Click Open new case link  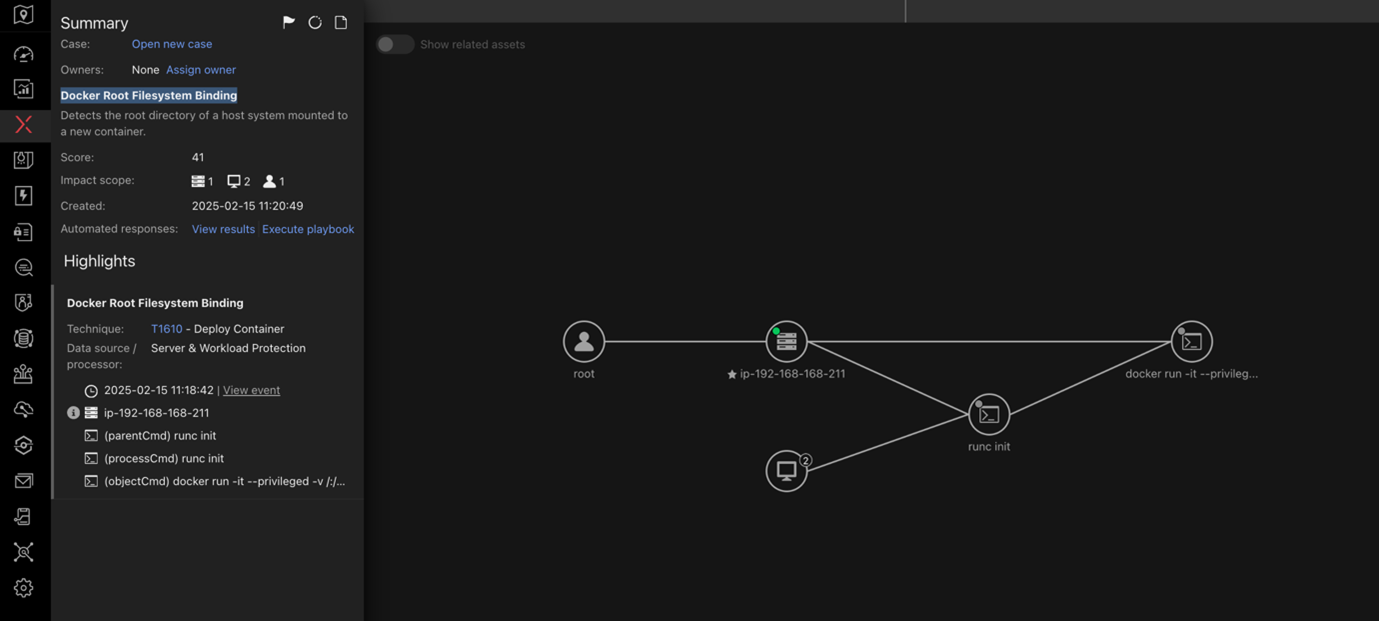coord(172,44)
